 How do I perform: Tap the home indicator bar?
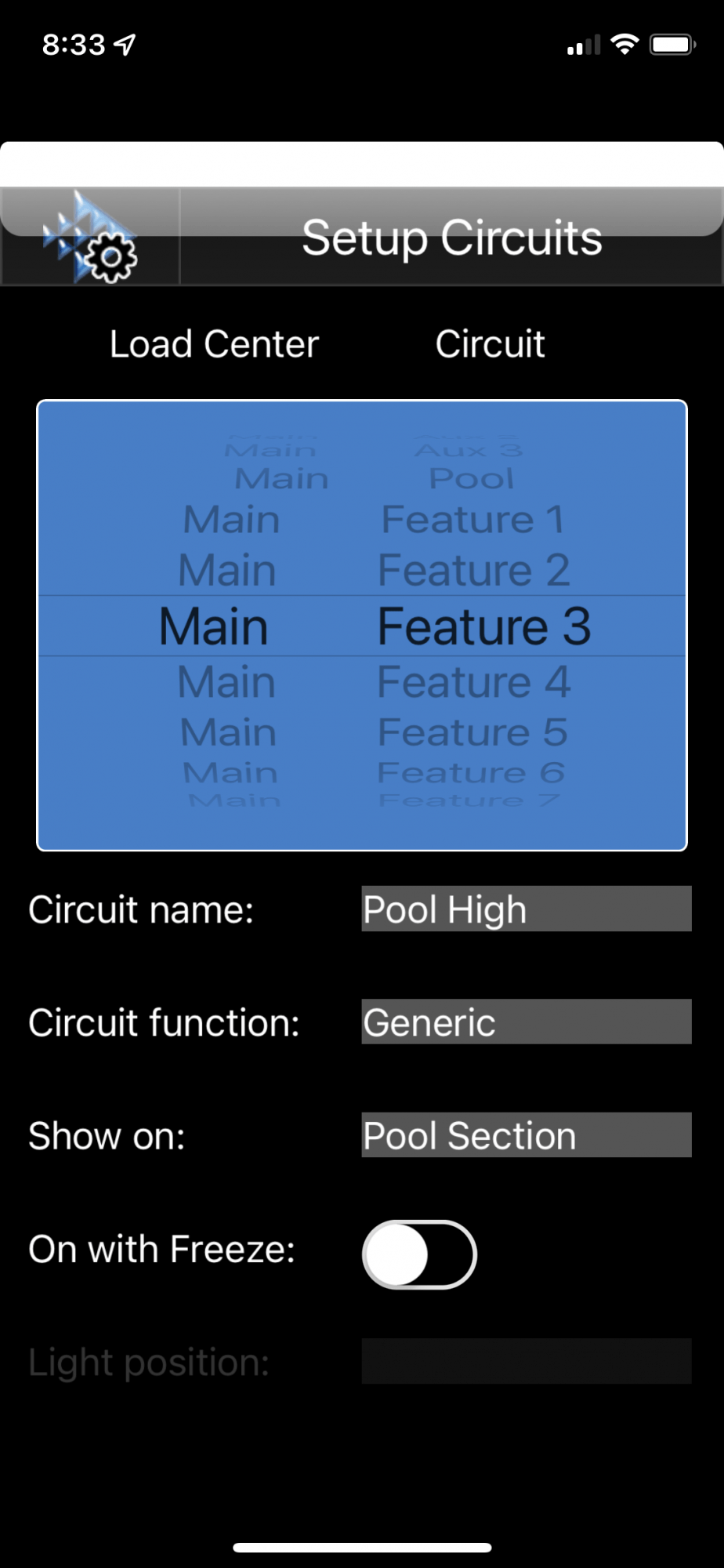(362, 1548)
